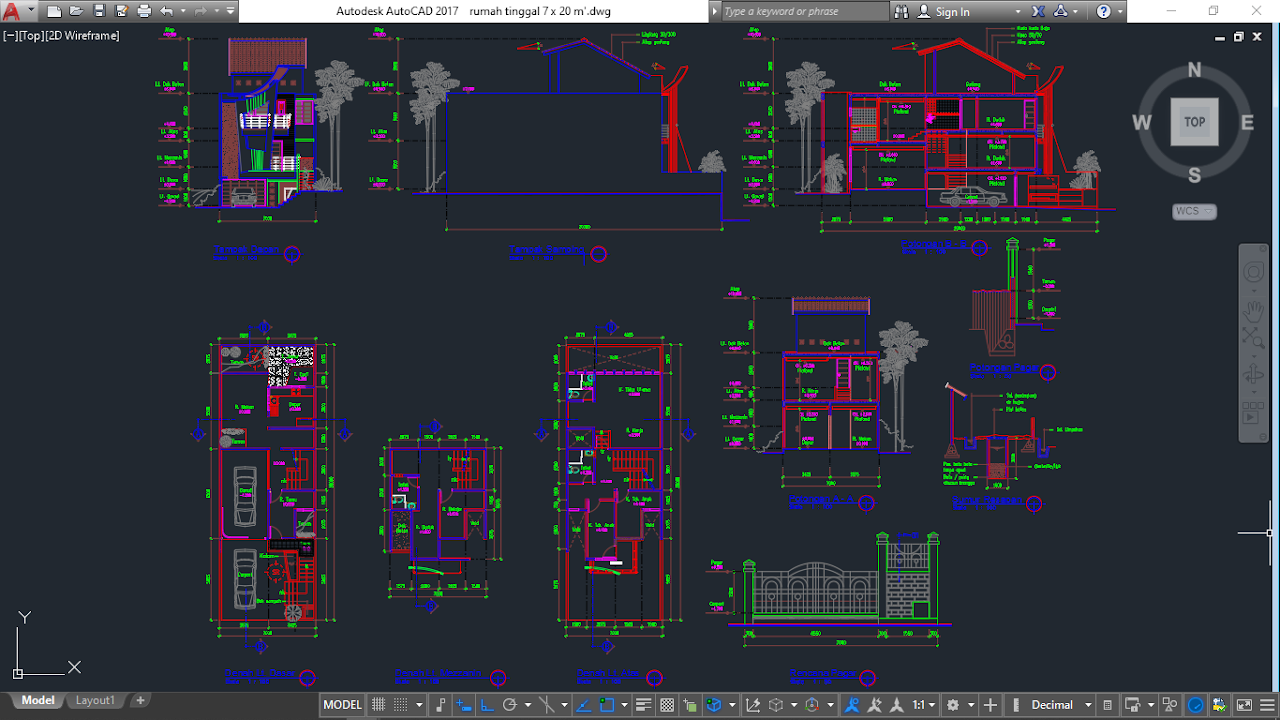Viewport: 1280px width, 720px height.
Task: Toggle Polar Tracking in status bar
Action: point(509,705)
